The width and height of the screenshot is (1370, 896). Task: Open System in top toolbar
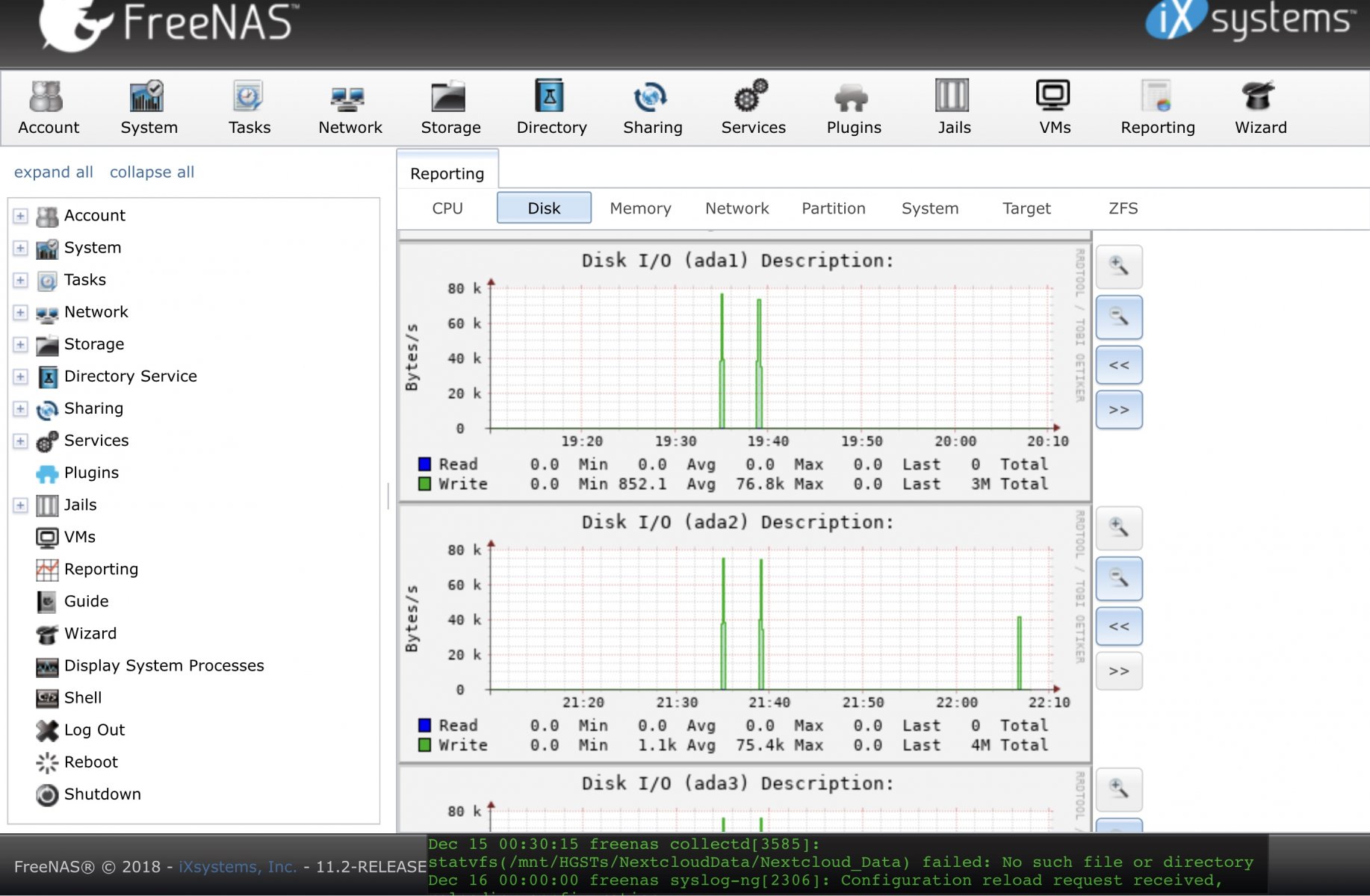pyautogui.click(x=149, y=108)
